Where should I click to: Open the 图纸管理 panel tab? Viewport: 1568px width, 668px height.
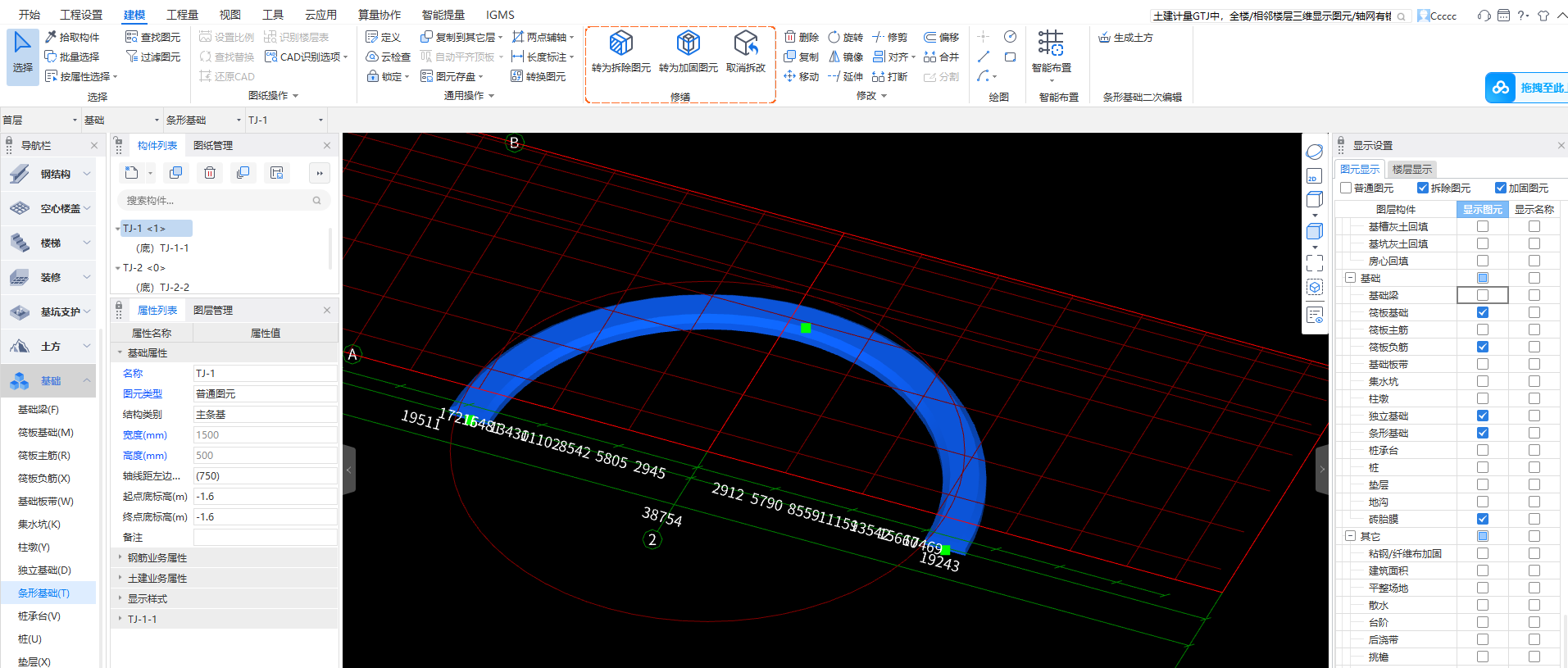point(213,146)
